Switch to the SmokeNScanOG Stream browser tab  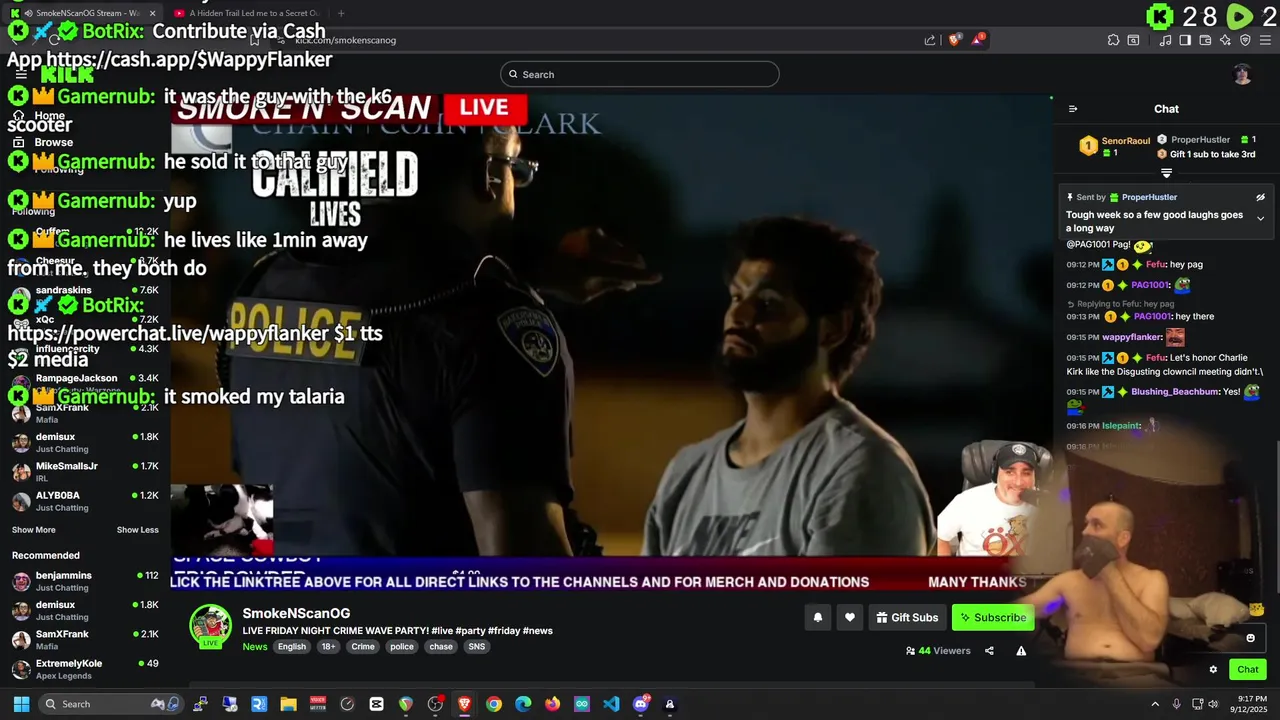point(84,13)
